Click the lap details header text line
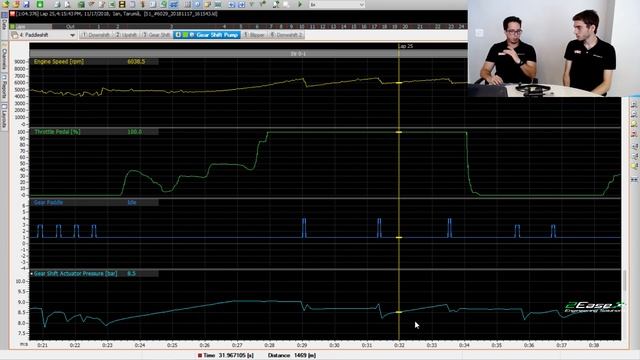The image size is (640, 360). (x=117, y=14)
